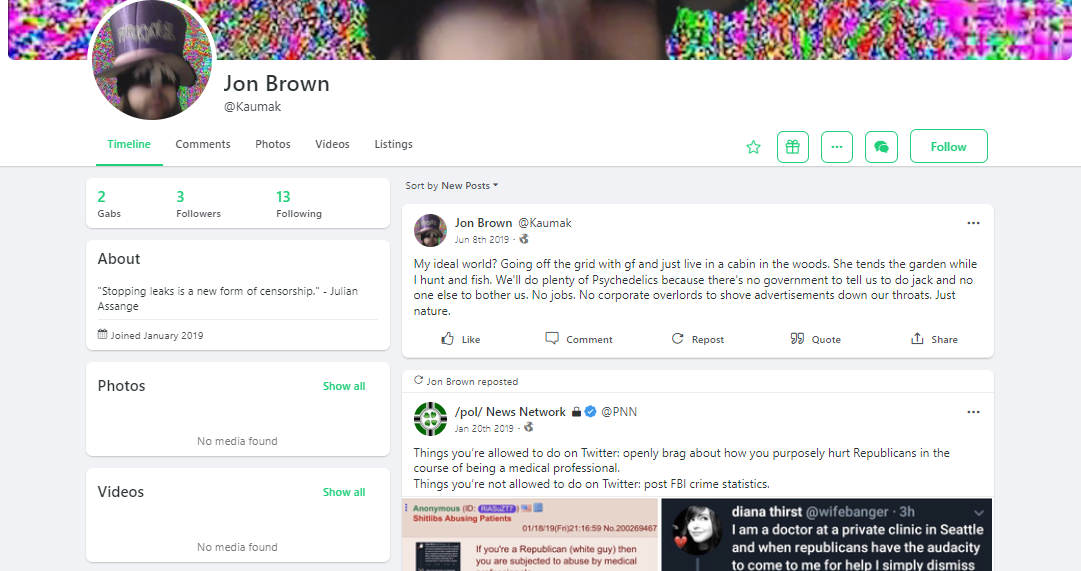Repost Jon Brown's June 8th post
The image size is (1081, 571).
[698, 339]
